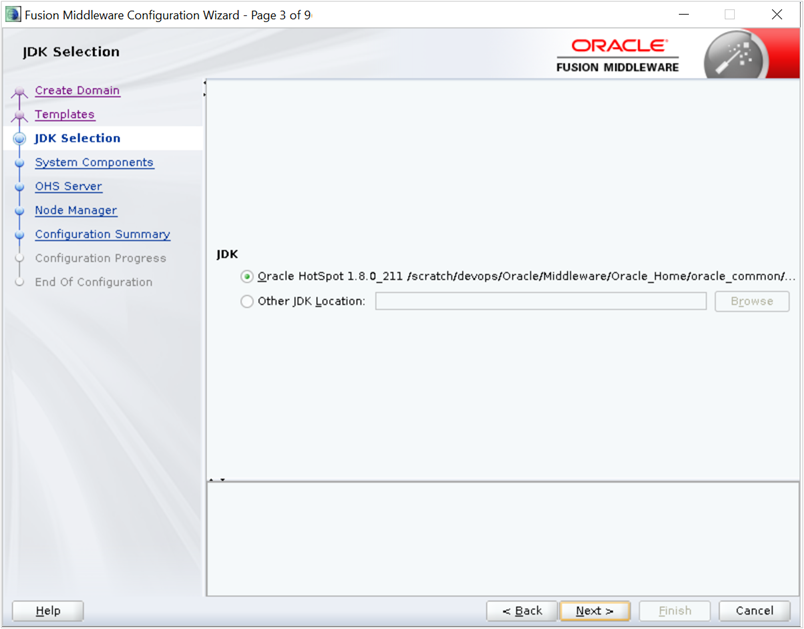Jump to System Components step

point(94,163)
